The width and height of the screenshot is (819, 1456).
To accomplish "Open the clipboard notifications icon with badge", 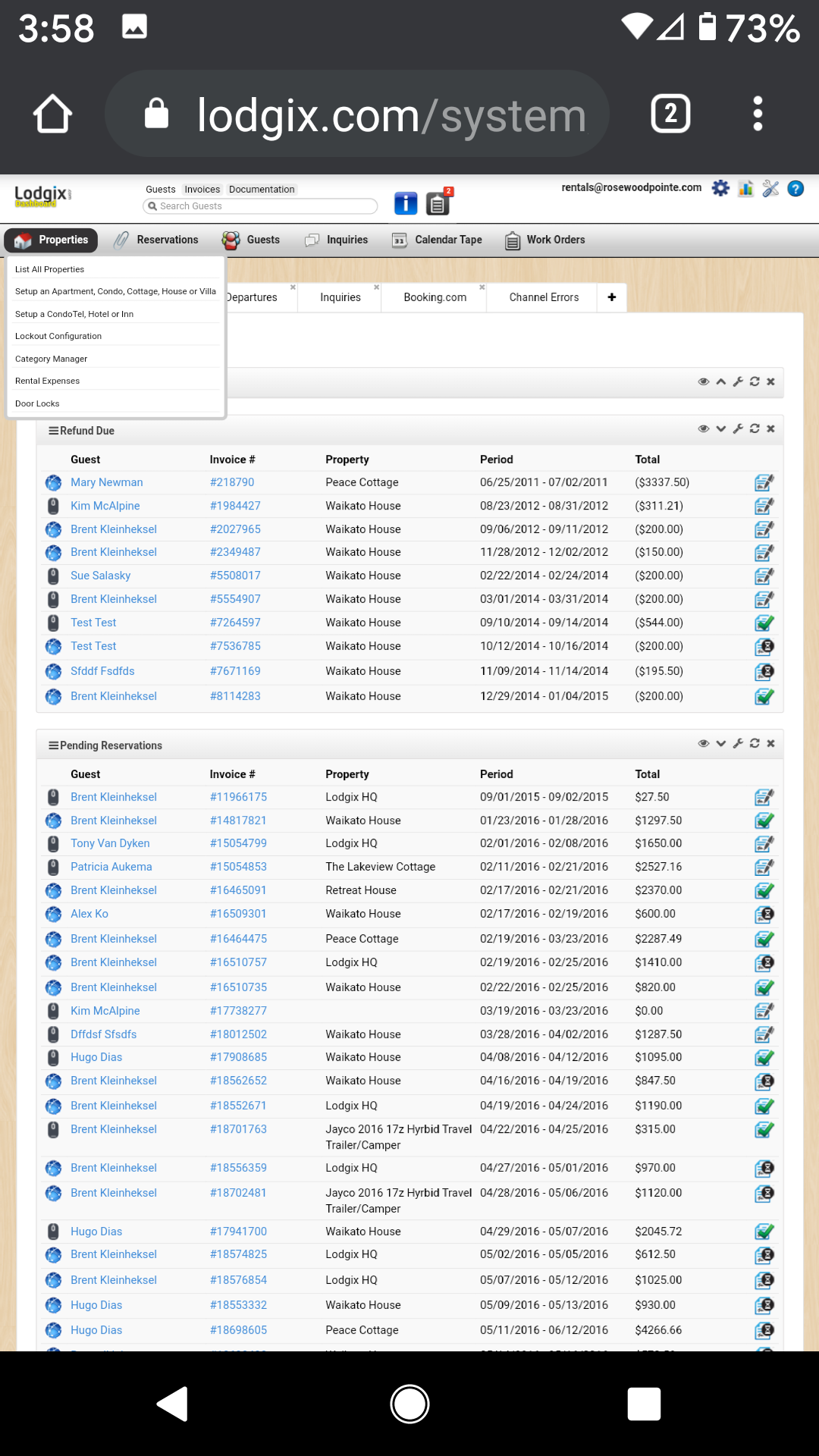I will point(438,202).
